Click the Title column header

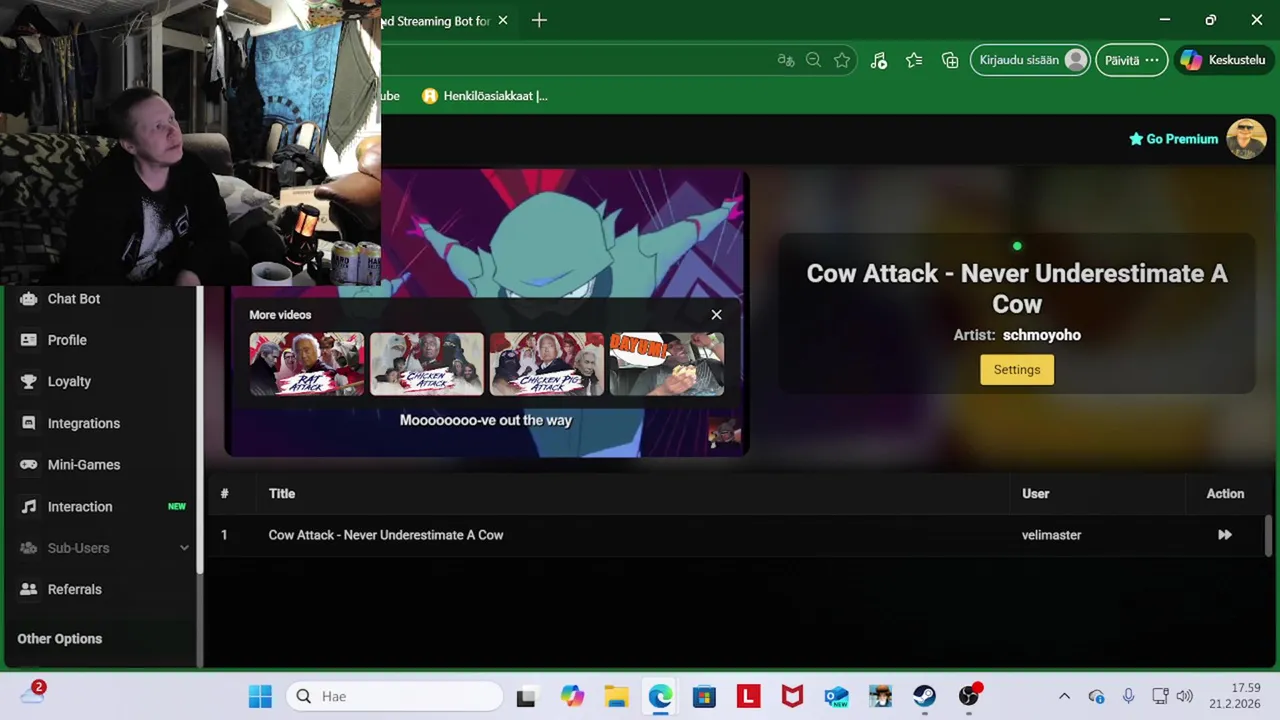click(x=282, y=494)
